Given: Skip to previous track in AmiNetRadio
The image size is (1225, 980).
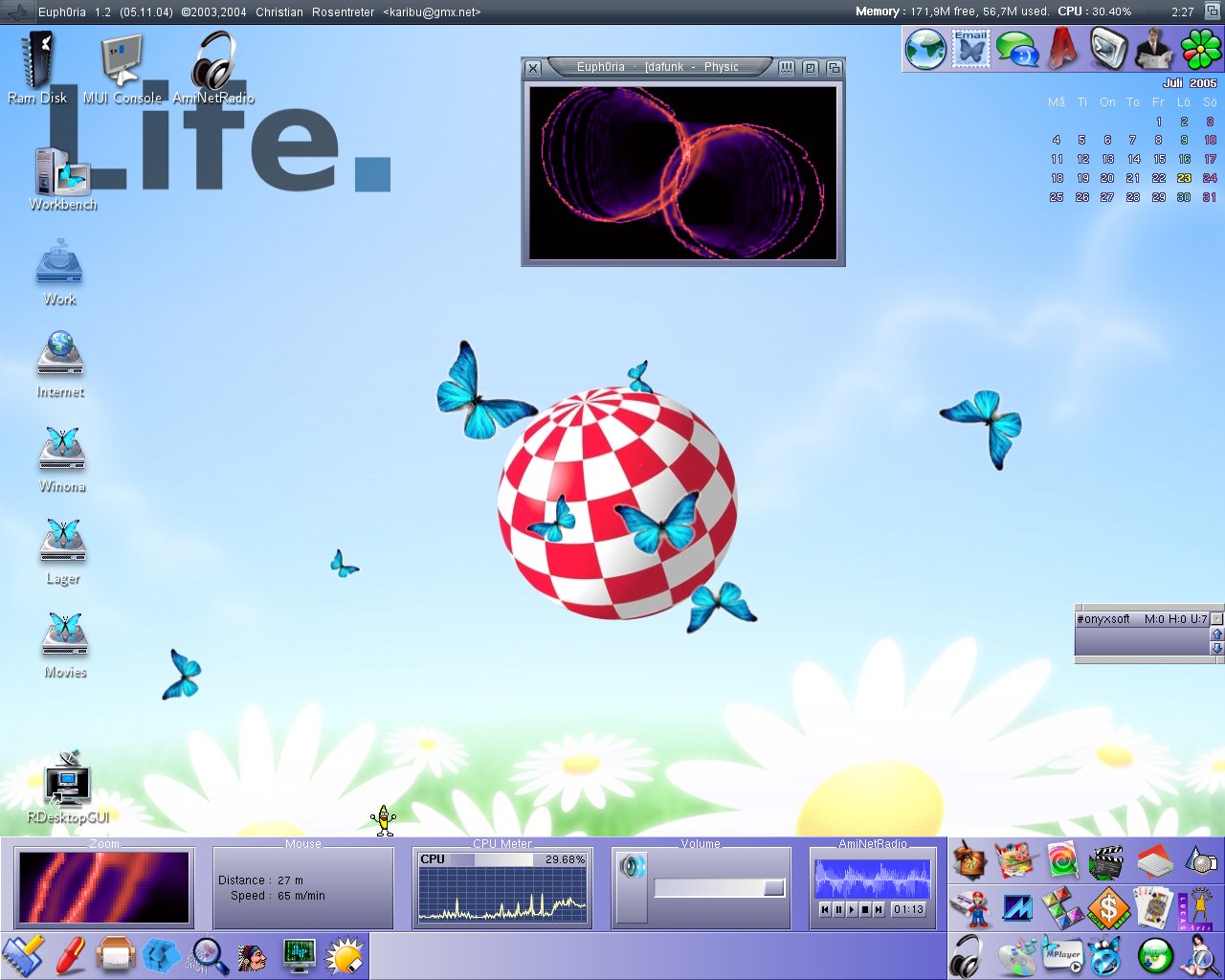Looking at the screenshot, I should [825, 909].
